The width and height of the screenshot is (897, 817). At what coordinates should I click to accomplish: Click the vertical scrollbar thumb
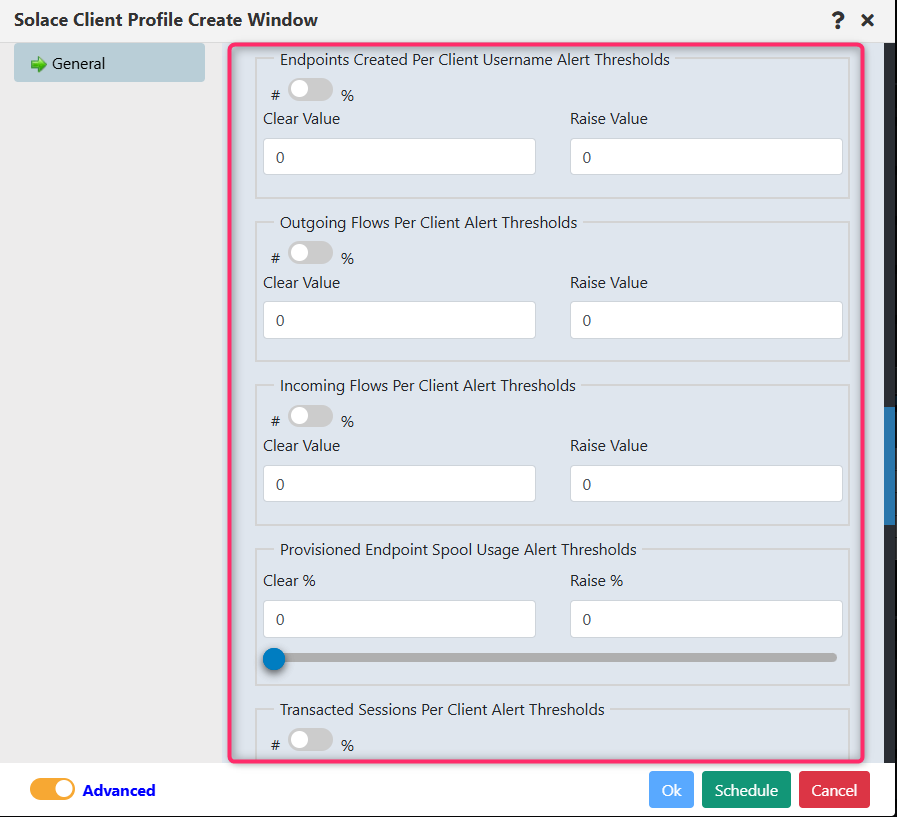(890, 466)
